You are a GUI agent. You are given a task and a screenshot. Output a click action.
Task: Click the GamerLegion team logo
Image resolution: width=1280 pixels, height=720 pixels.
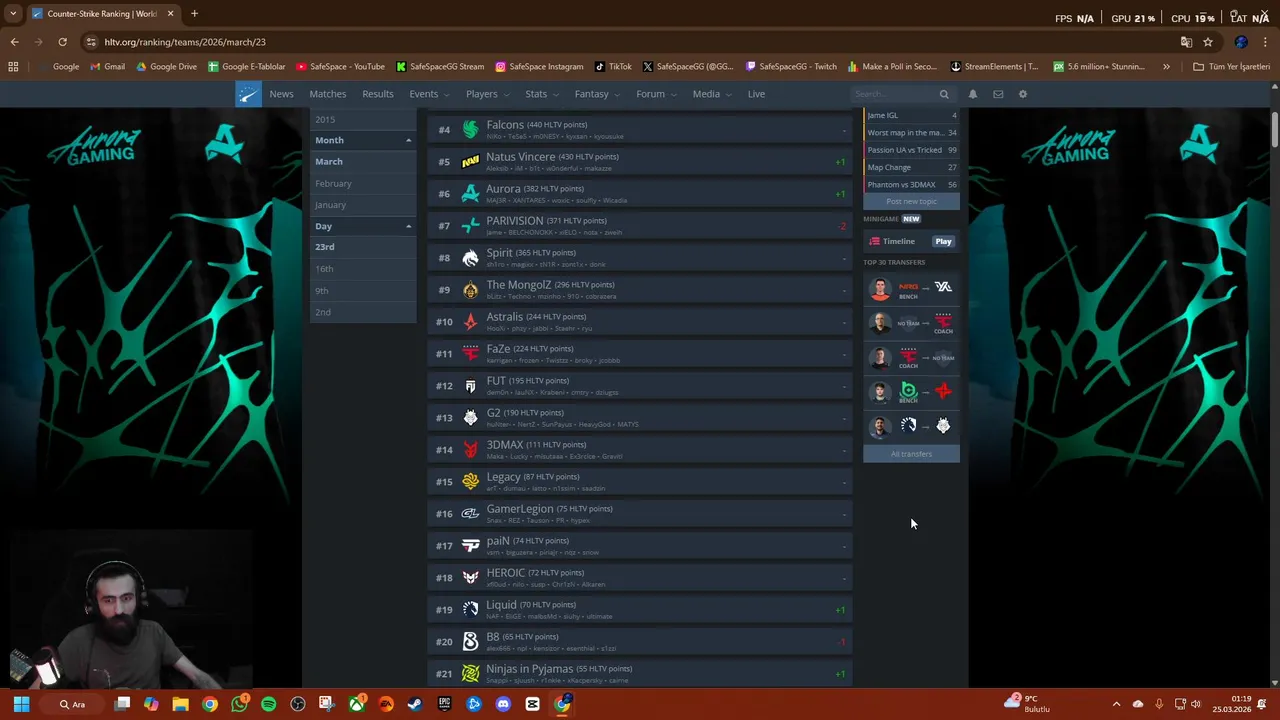click(x=471, y=514)
